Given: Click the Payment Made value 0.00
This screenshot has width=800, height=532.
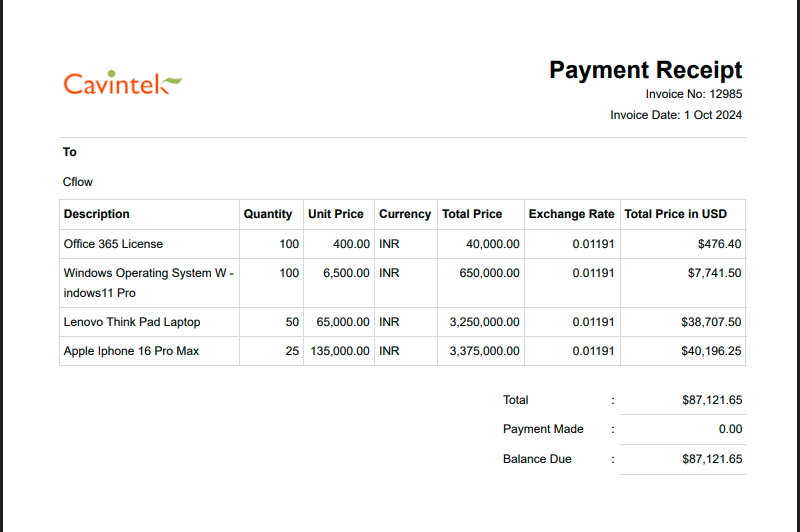Looking at the screenshot, I should (x=730, y=429).
